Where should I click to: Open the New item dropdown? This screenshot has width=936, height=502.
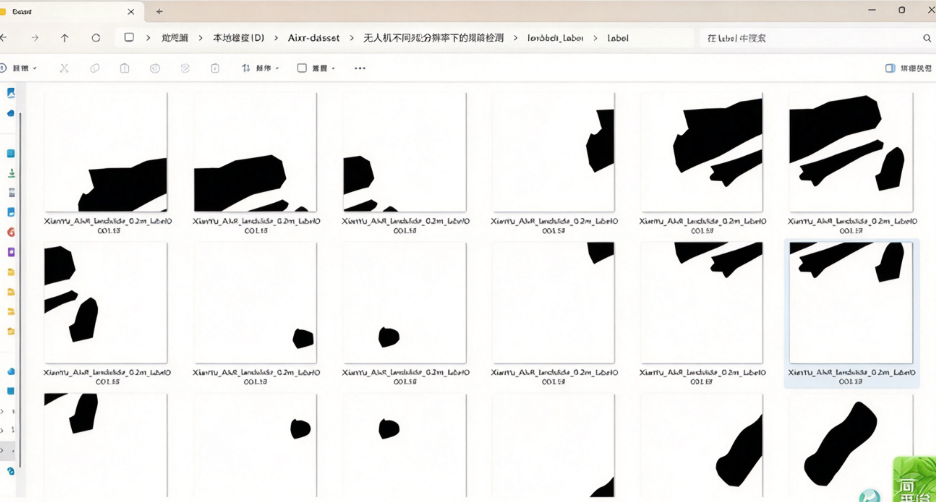pyautogui.click(x=18, y=68)
